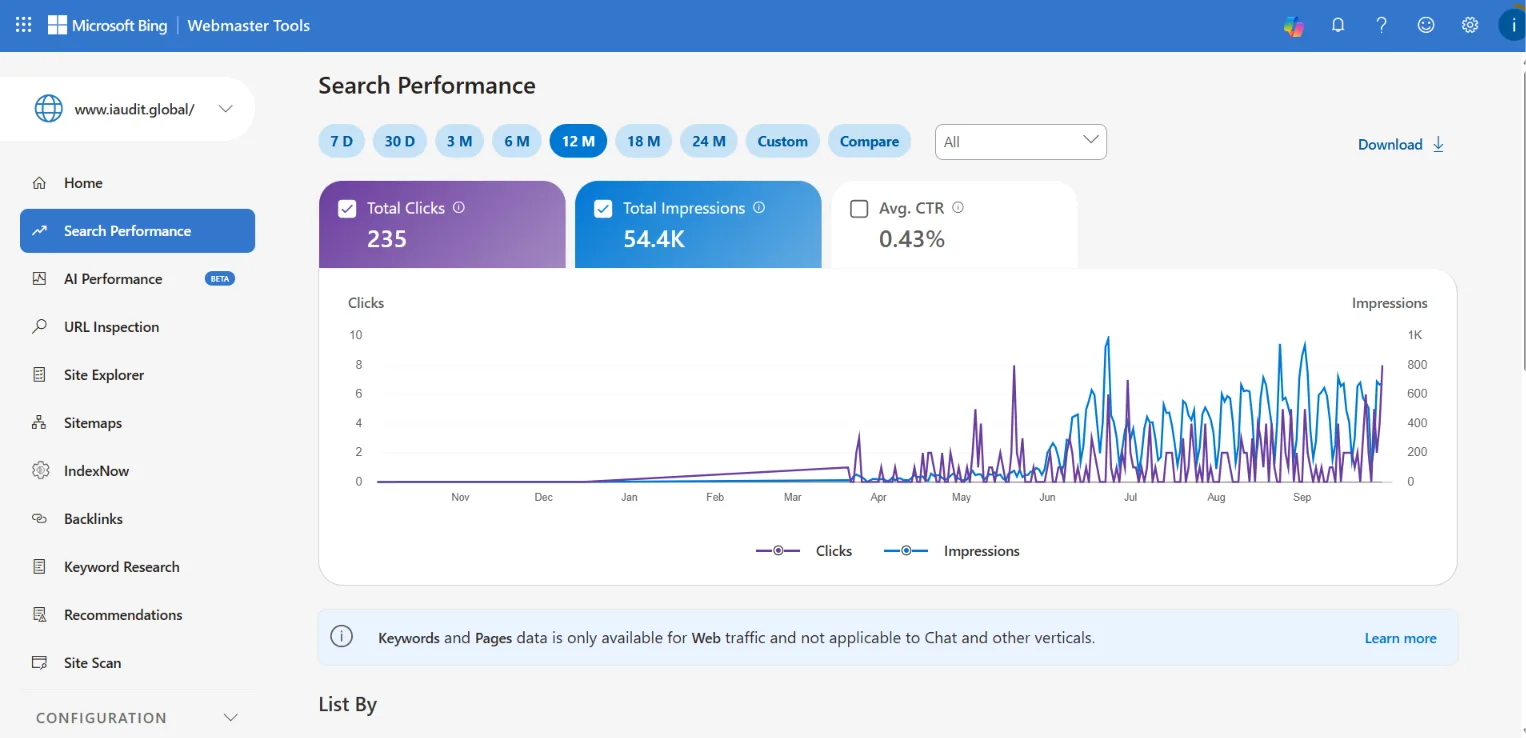Open the help question mark icon

pos(1382,25)
